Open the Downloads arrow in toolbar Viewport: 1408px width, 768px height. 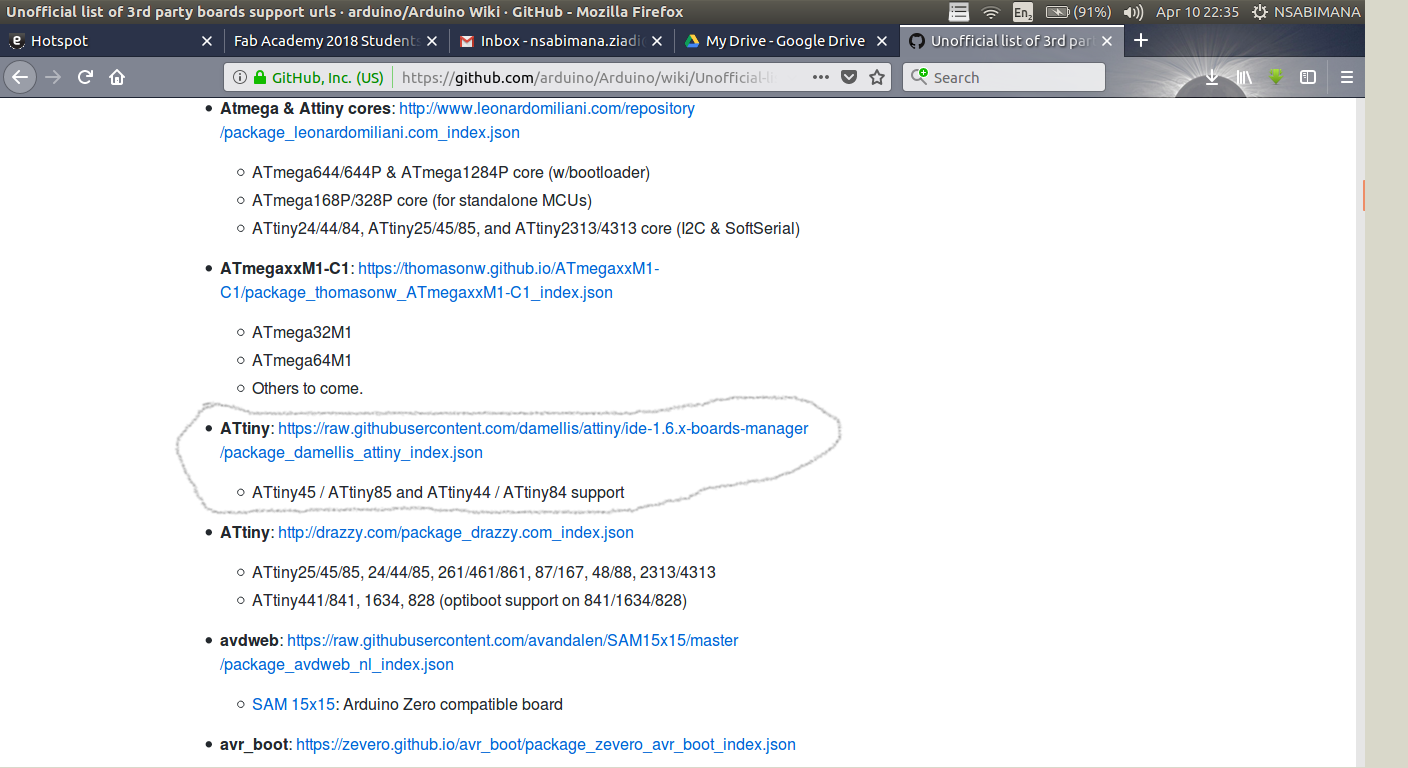pos(1212,77)
